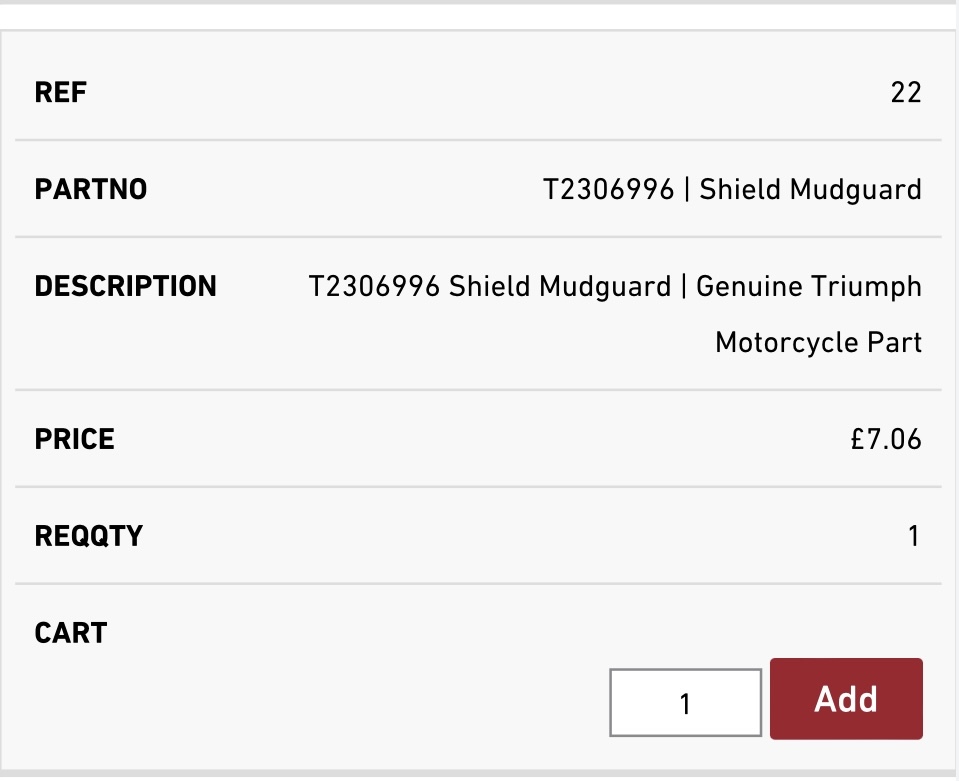Screen dimensions: 959x781
Task: Select the REF value 22
Action: [x=905, y=93]
